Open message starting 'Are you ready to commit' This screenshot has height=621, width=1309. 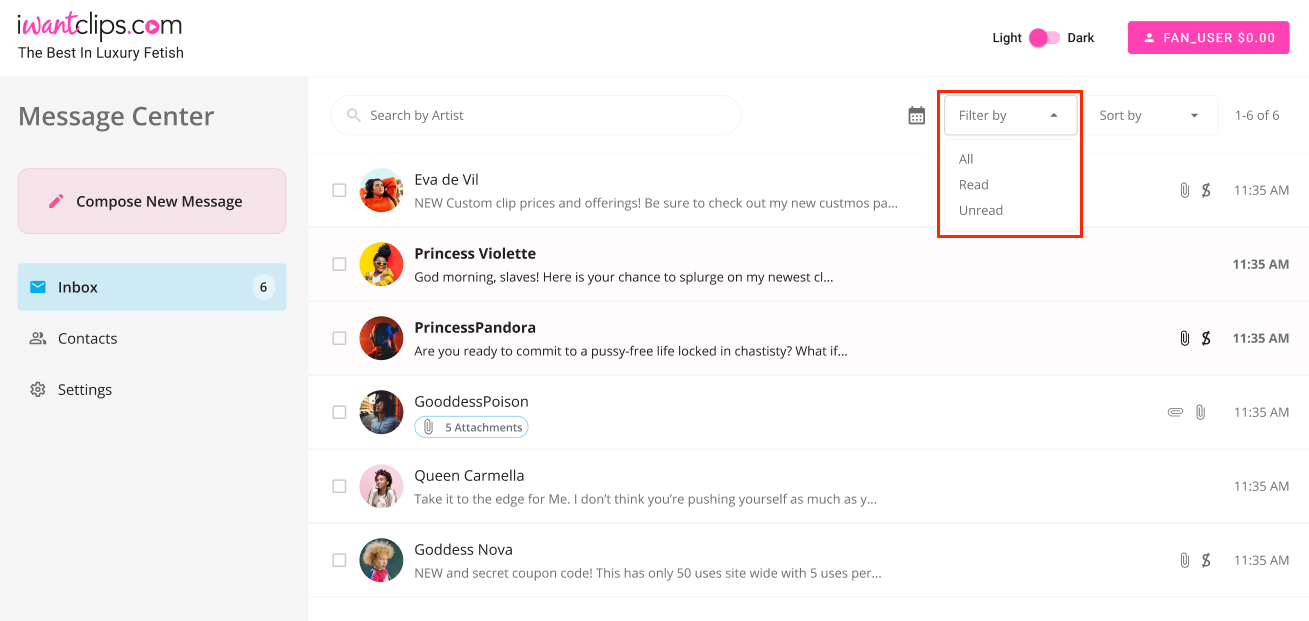click(631, 351)
